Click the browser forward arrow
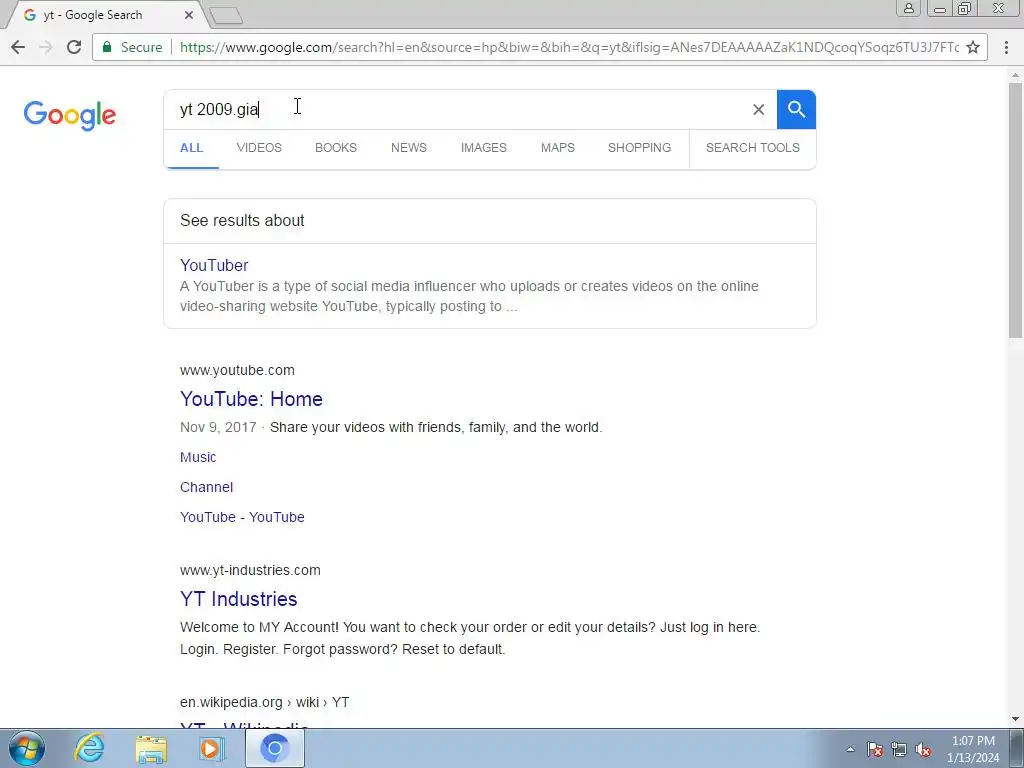The width and height of the screenshot is (1024, 768). click(46, 47)
